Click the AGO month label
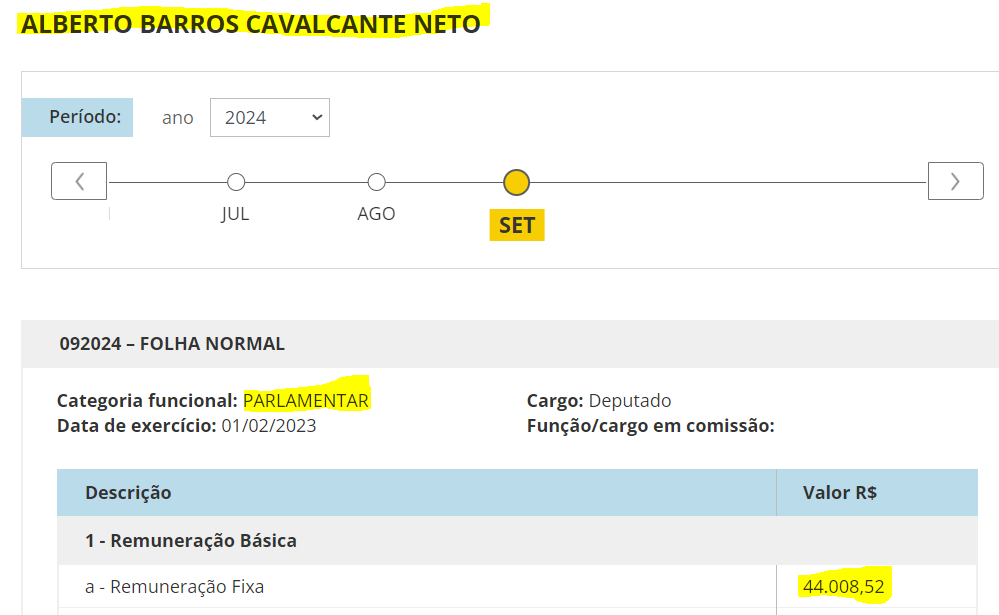This screenshot has height=615, width=999. pos(376,214)
